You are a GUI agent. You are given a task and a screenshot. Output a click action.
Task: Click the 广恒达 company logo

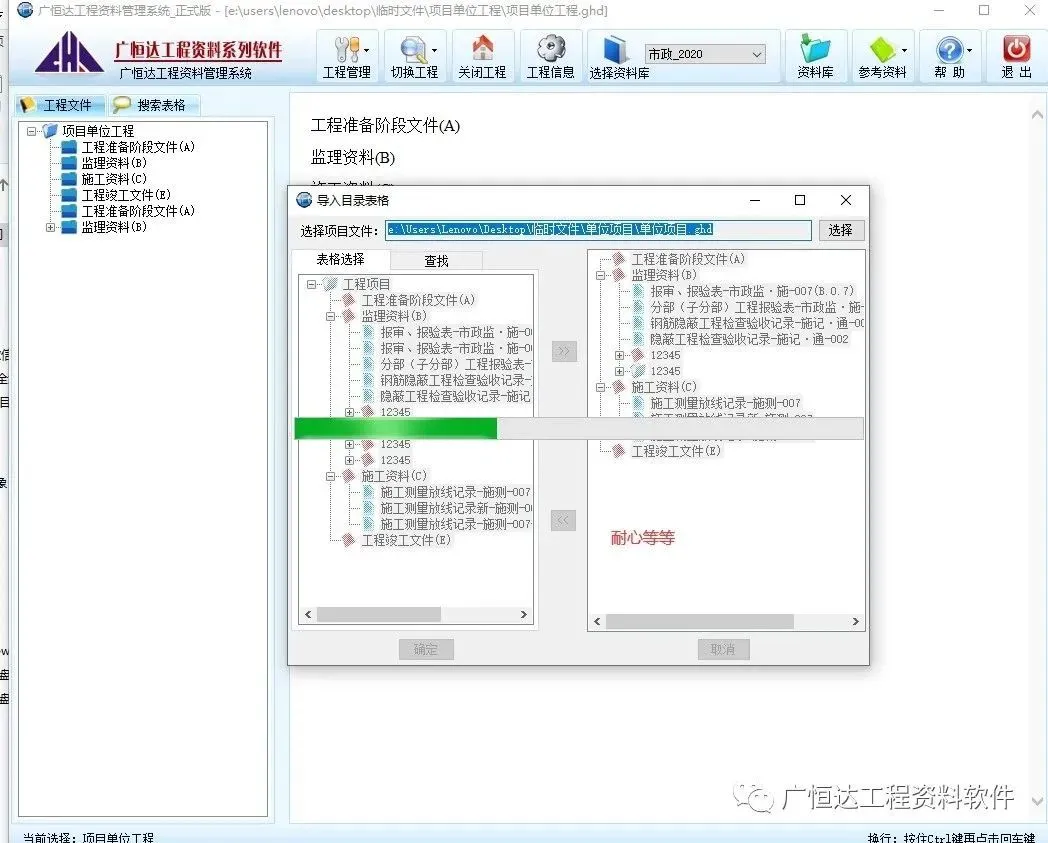[x=69, y=52]
